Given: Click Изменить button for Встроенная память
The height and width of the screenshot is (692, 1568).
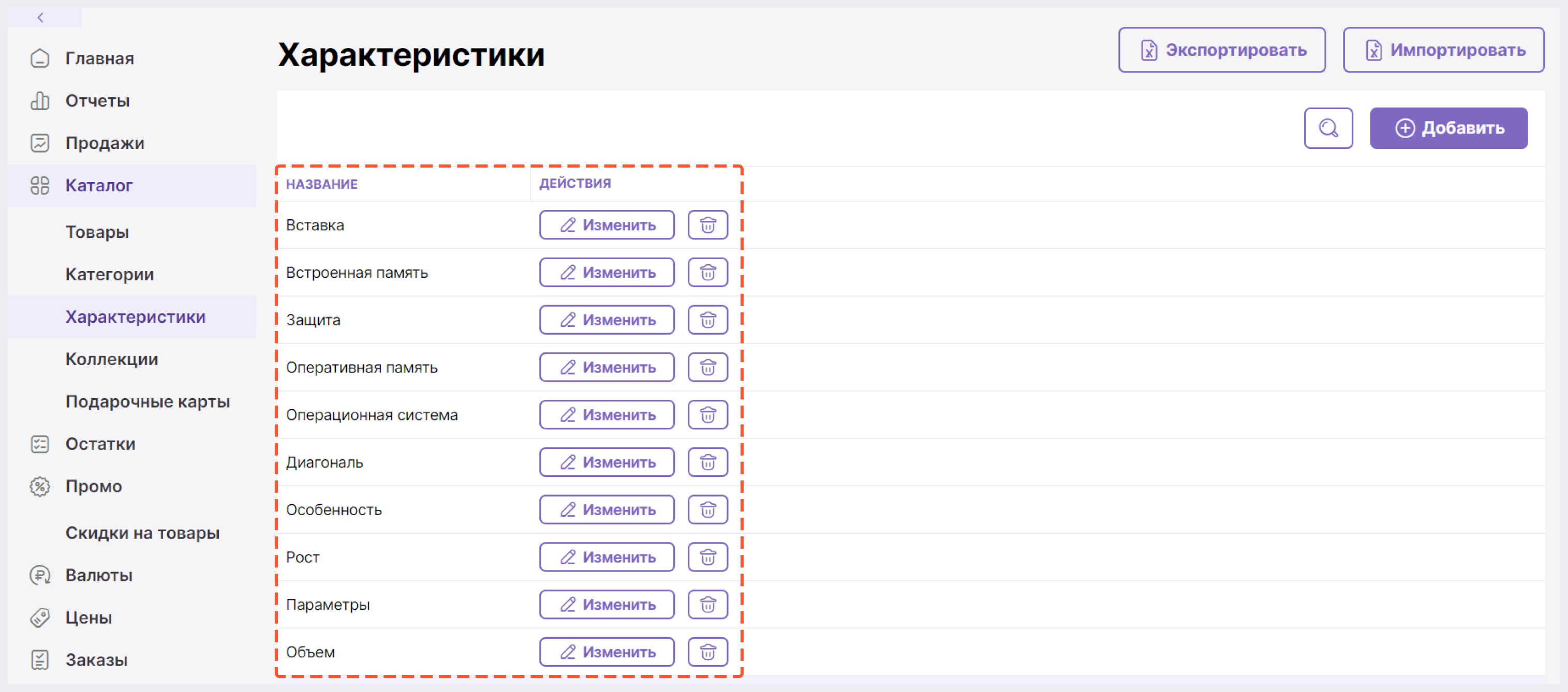Looking at the screenshot, I should tap(607, 272).
